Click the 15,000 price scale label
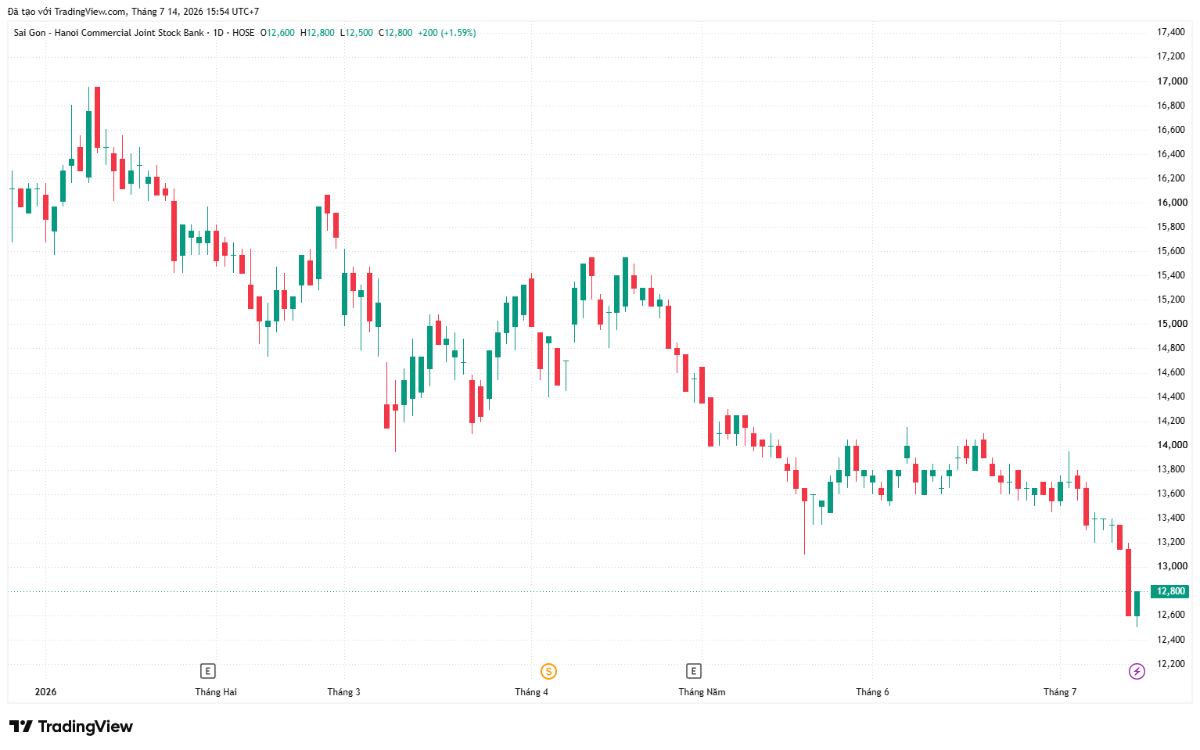The image size is (1200, 750). 1170,324
